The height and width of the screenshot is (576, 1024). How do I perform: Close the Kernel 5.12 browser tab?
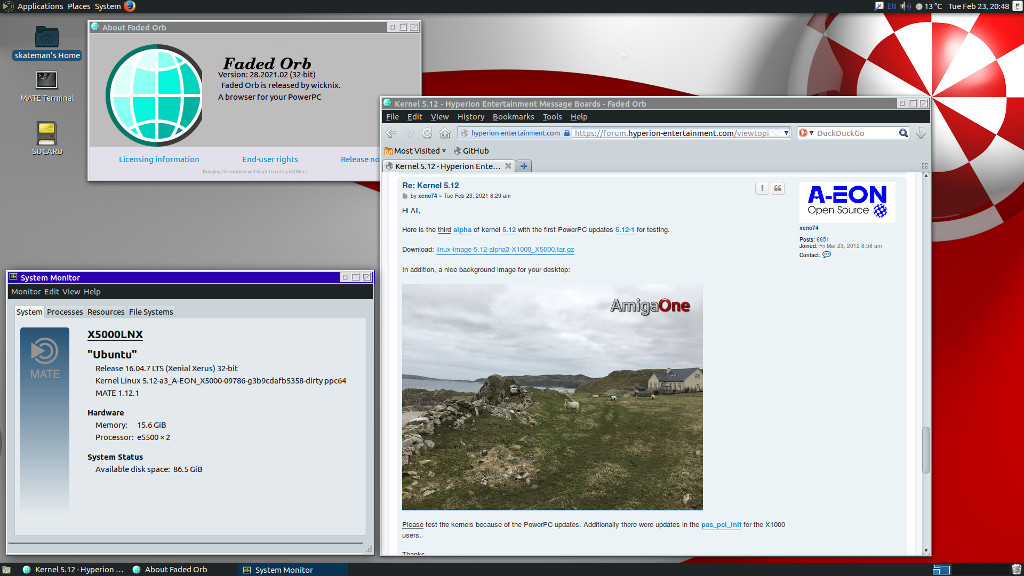tap(508, 166)
